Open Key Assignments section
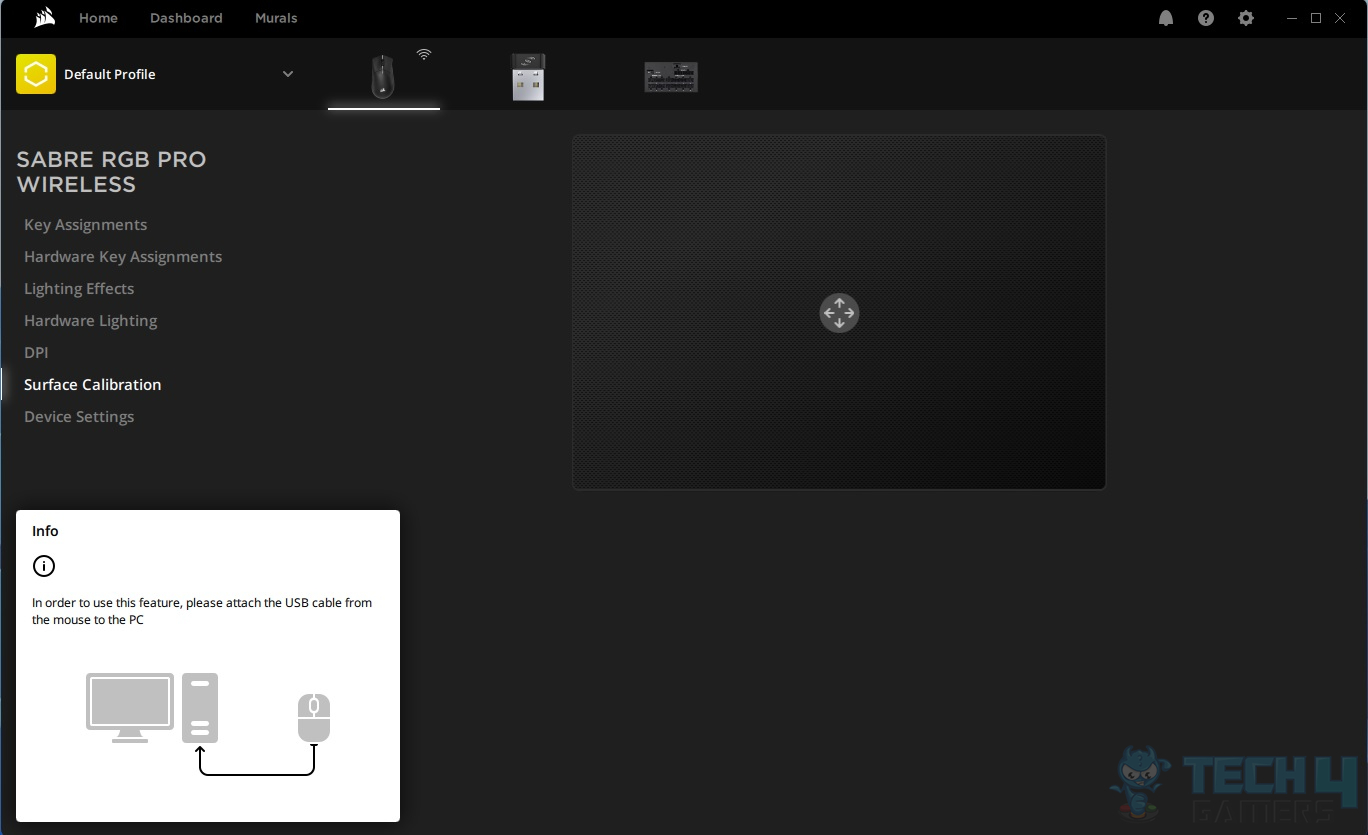Image resolution: width=1368 pixels, height=835 pixels. point(85,225)
